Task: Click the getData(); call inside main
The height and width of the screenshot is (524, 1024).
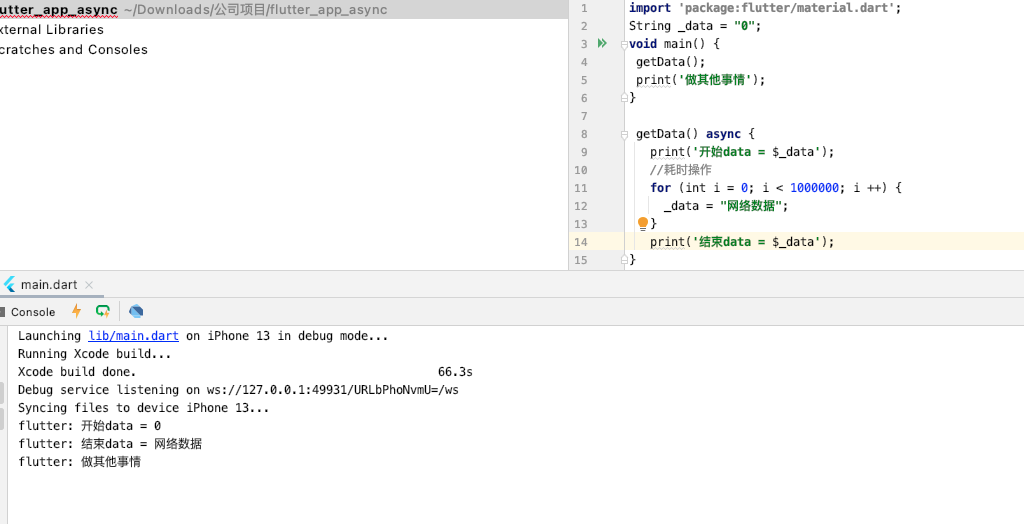Action: click(x=671, y=62)
